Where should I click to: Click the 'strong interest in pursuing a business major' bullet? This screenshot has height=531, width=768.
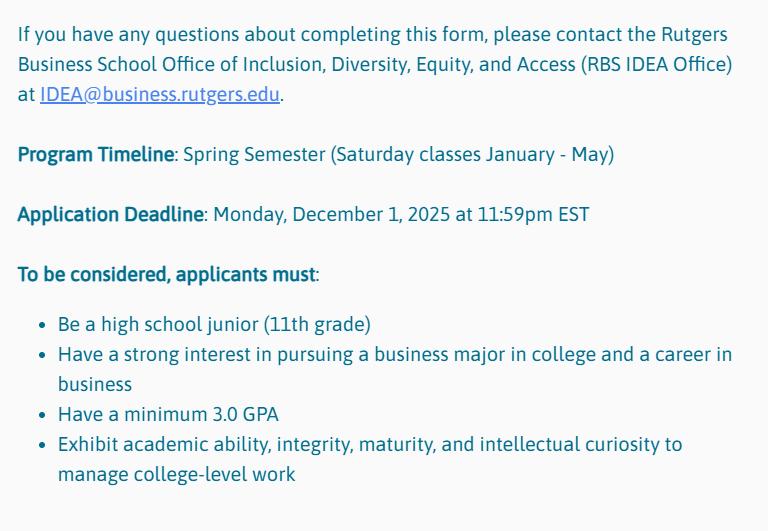pos(300,355)
